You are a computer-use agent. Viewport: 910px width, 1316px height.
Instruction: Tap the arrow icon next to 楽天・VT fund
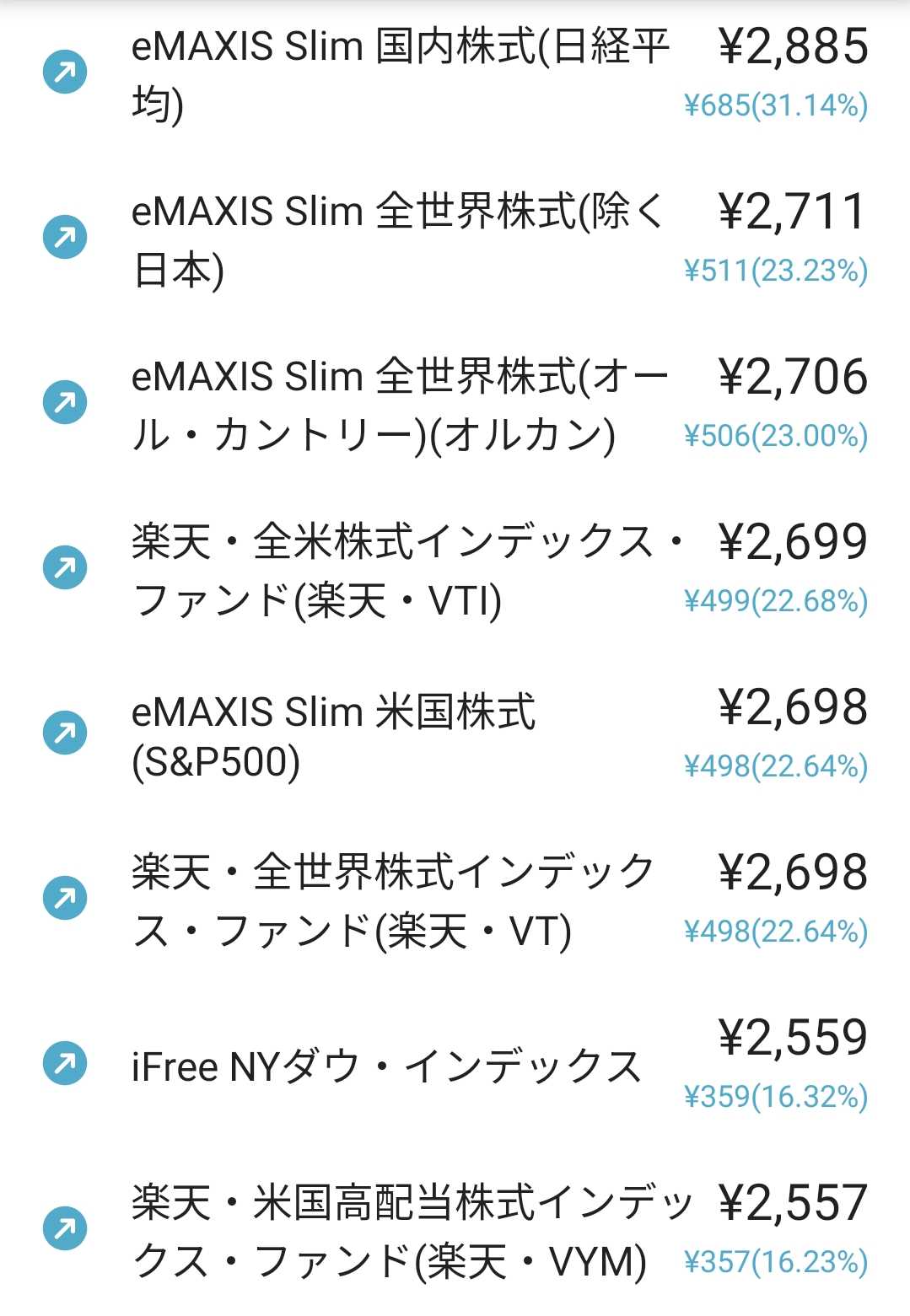pyautogui.click(x=65, y=899)
